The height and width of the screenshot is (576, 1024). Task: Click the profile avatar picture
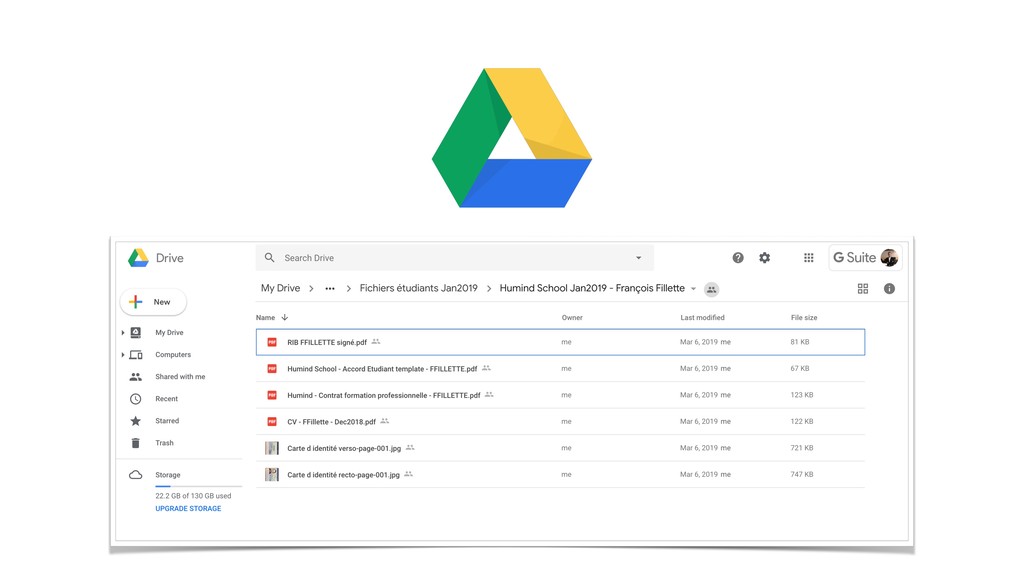(889, 258)
